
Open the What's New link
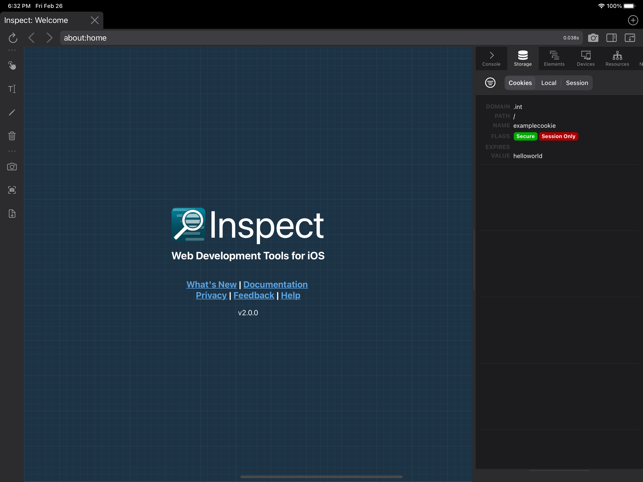tap(211, 284)
